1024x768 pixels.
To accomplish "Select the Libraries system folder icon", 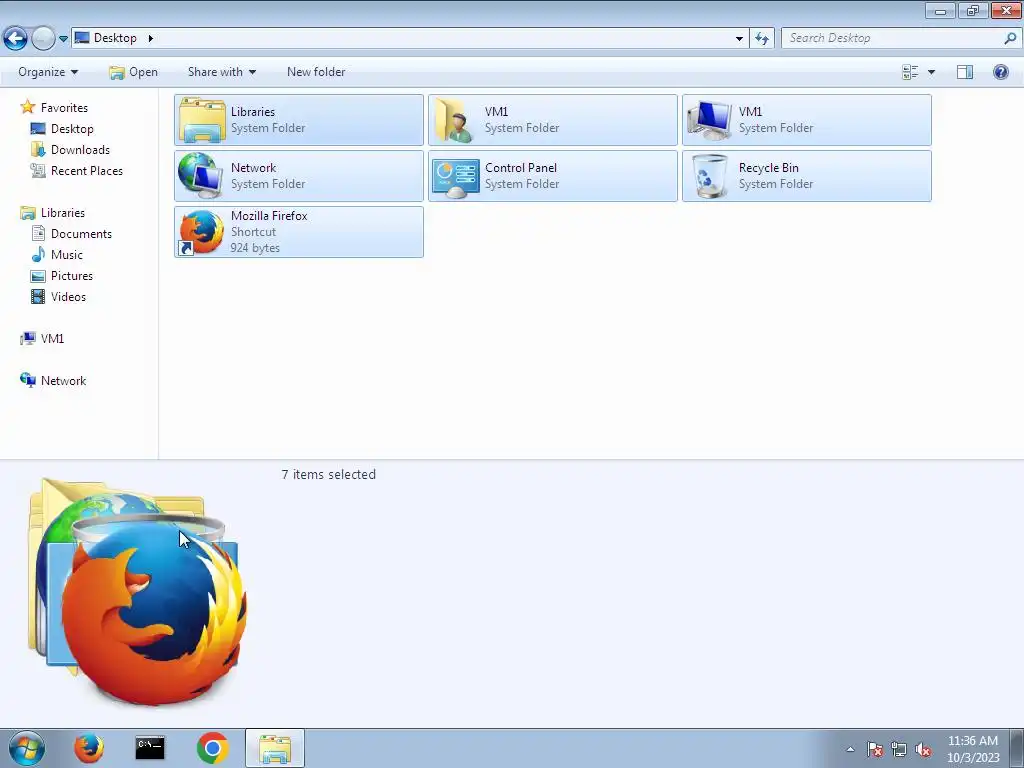I will [x=202, y=120].
